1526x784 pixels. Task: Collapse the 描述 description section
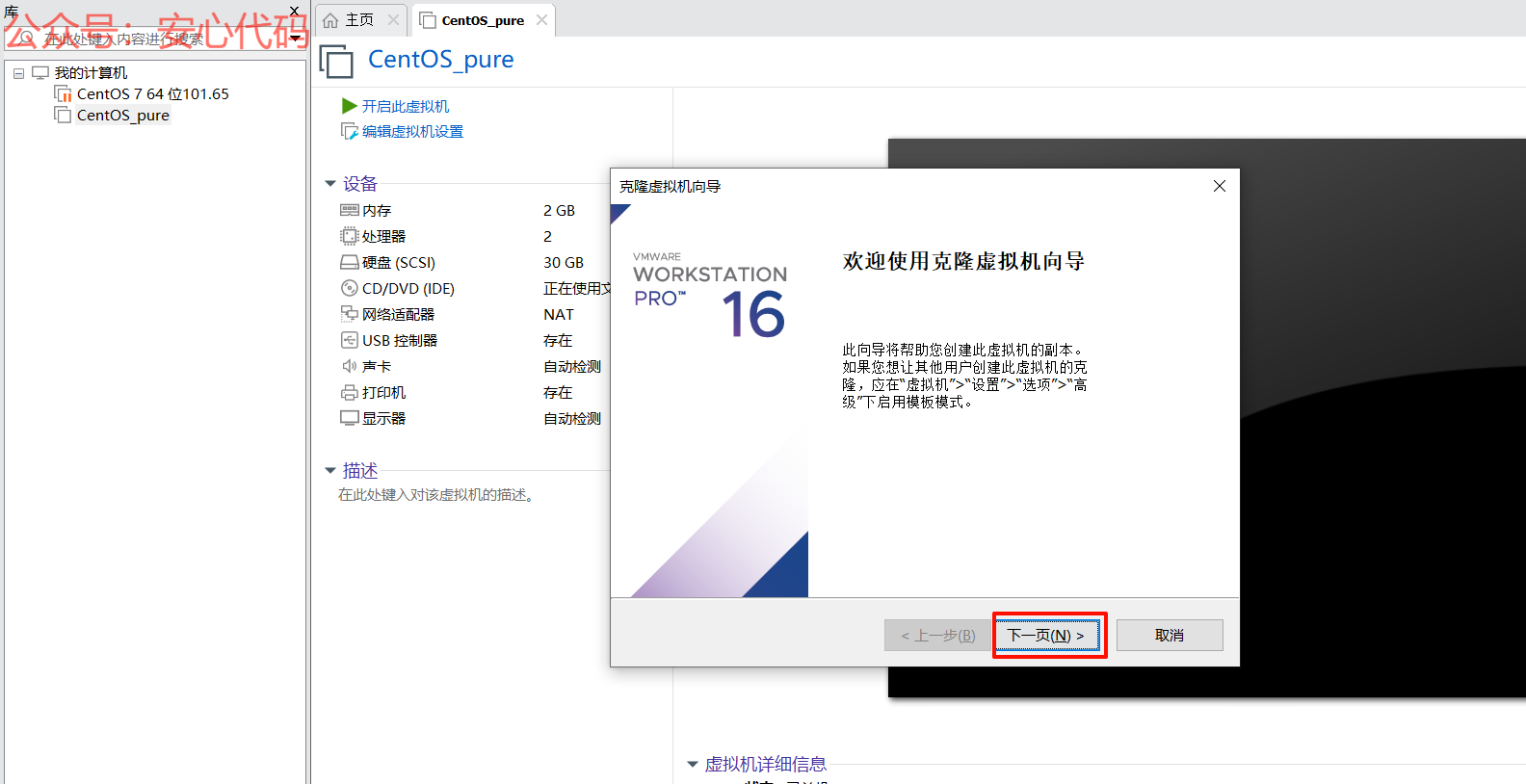[x=330, y=470]
